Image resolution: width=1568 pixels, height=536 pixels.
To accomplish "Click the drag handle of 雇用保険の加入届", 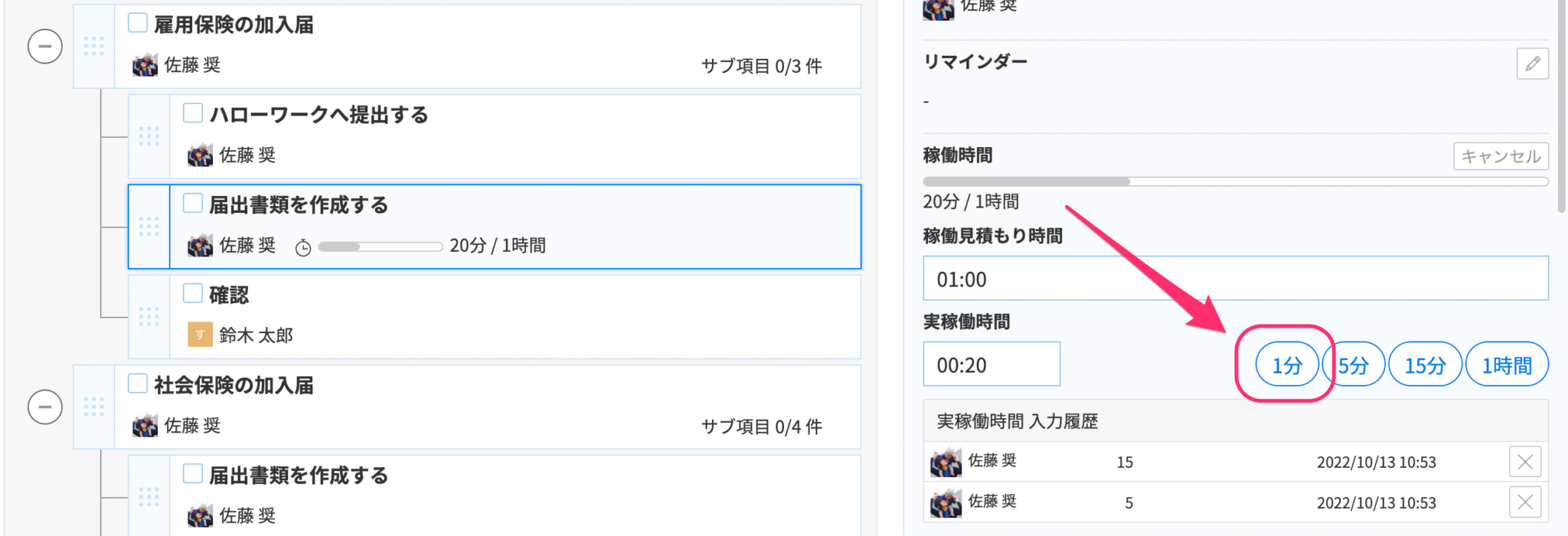I will tap(95, 46).
